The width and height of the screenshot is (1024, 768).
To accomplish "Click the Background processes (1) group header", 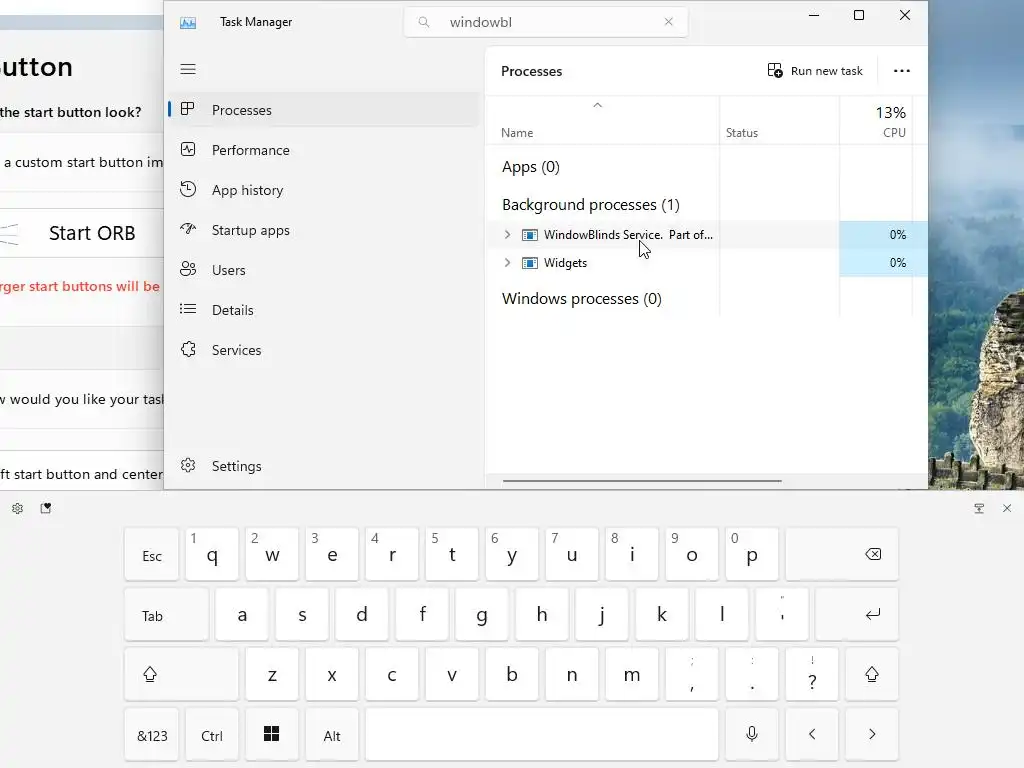I will pyautogui.click(x=590, y=205).
